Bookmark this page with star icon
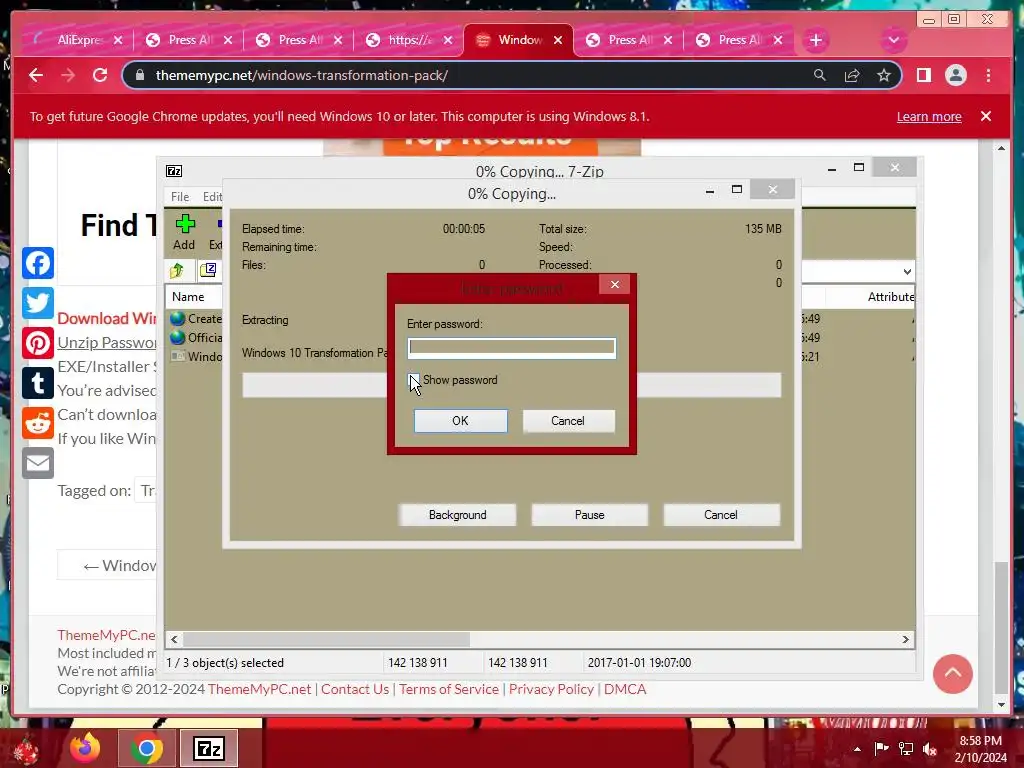The image size is (1024, 768). 884,76
